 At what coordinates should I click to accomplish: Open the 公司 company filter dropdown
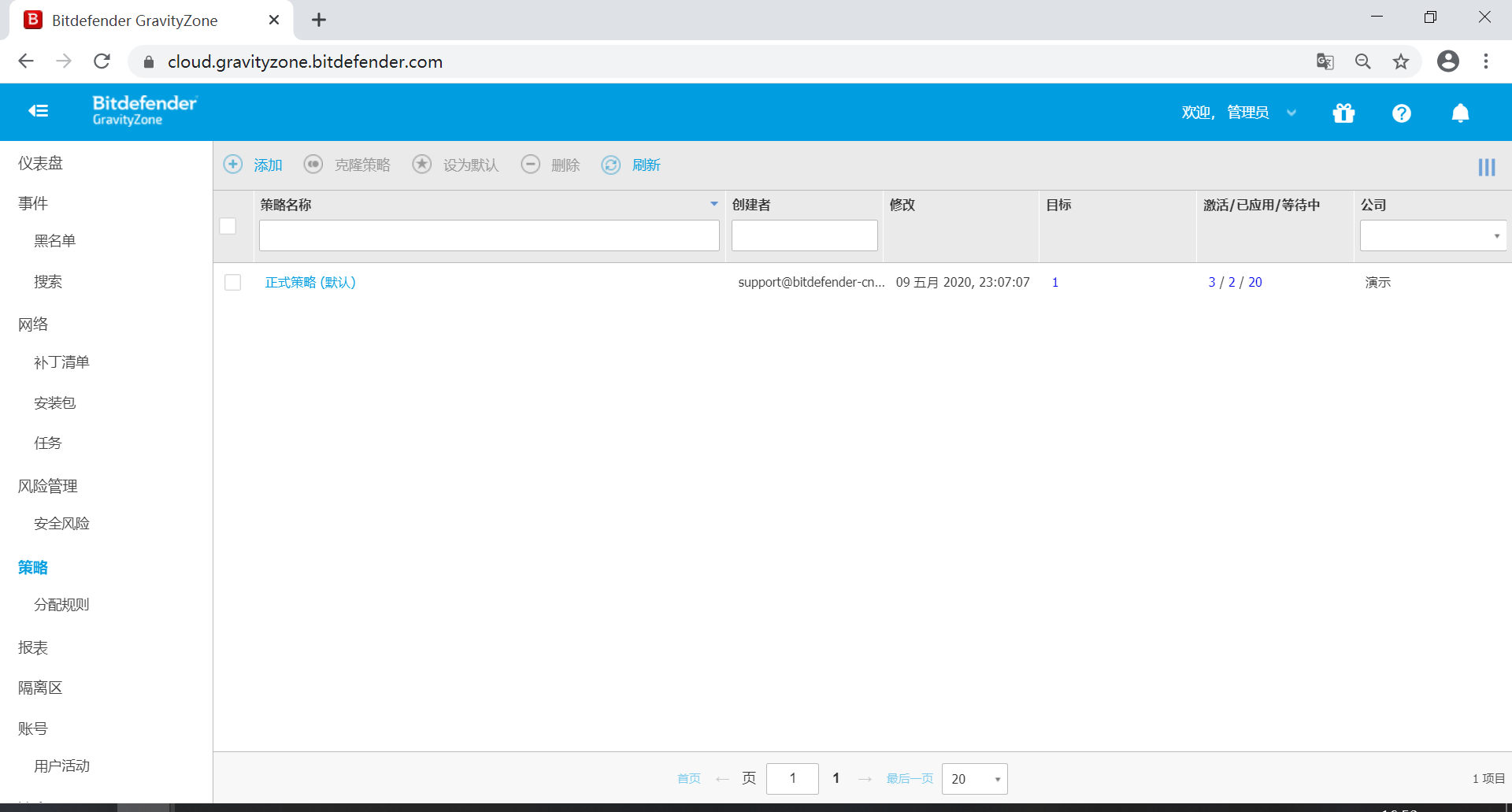[1432, 235]
